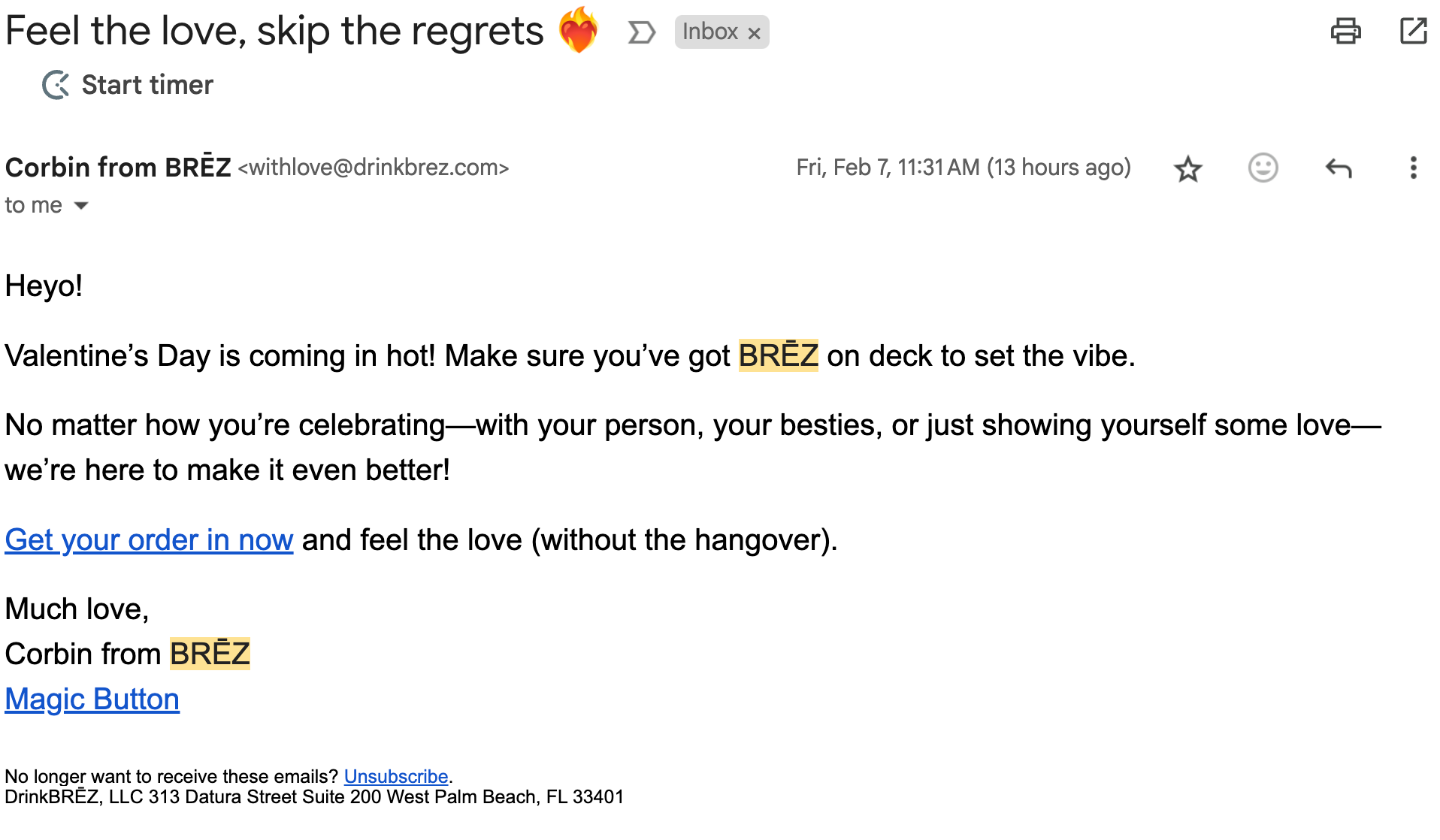
Task: Click highlighted BRĒZ in Valentine's sentence
Action: (778, 355)
